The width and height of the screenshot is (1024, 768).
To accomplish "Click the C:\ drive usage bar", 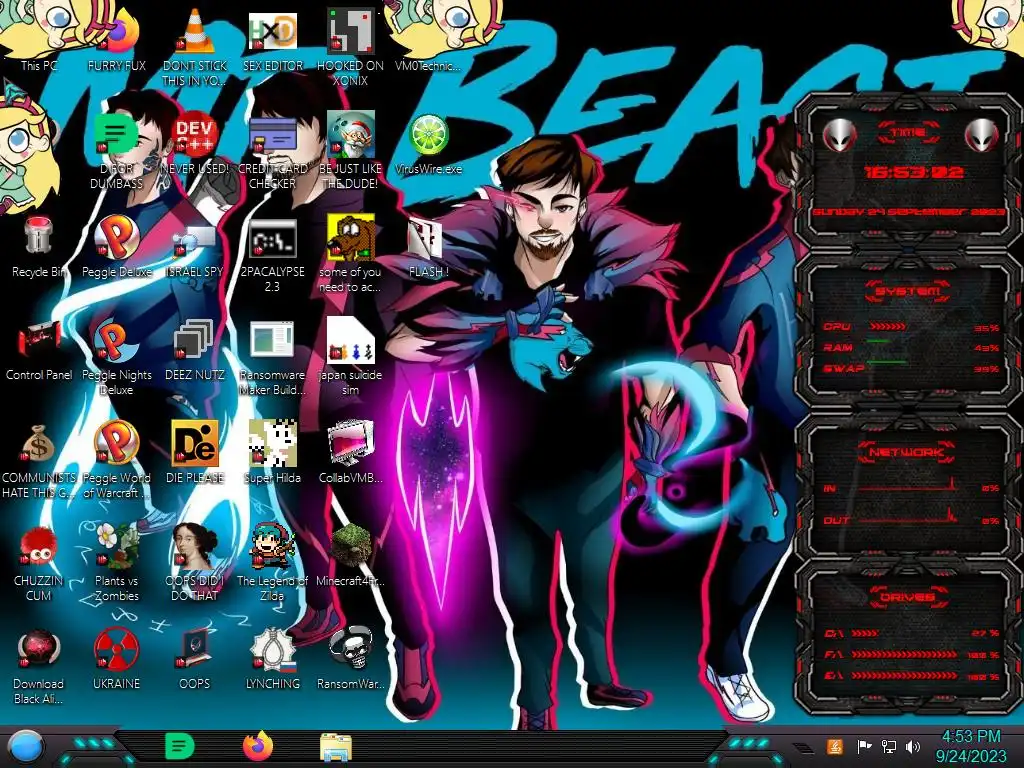I will [865, 633].
